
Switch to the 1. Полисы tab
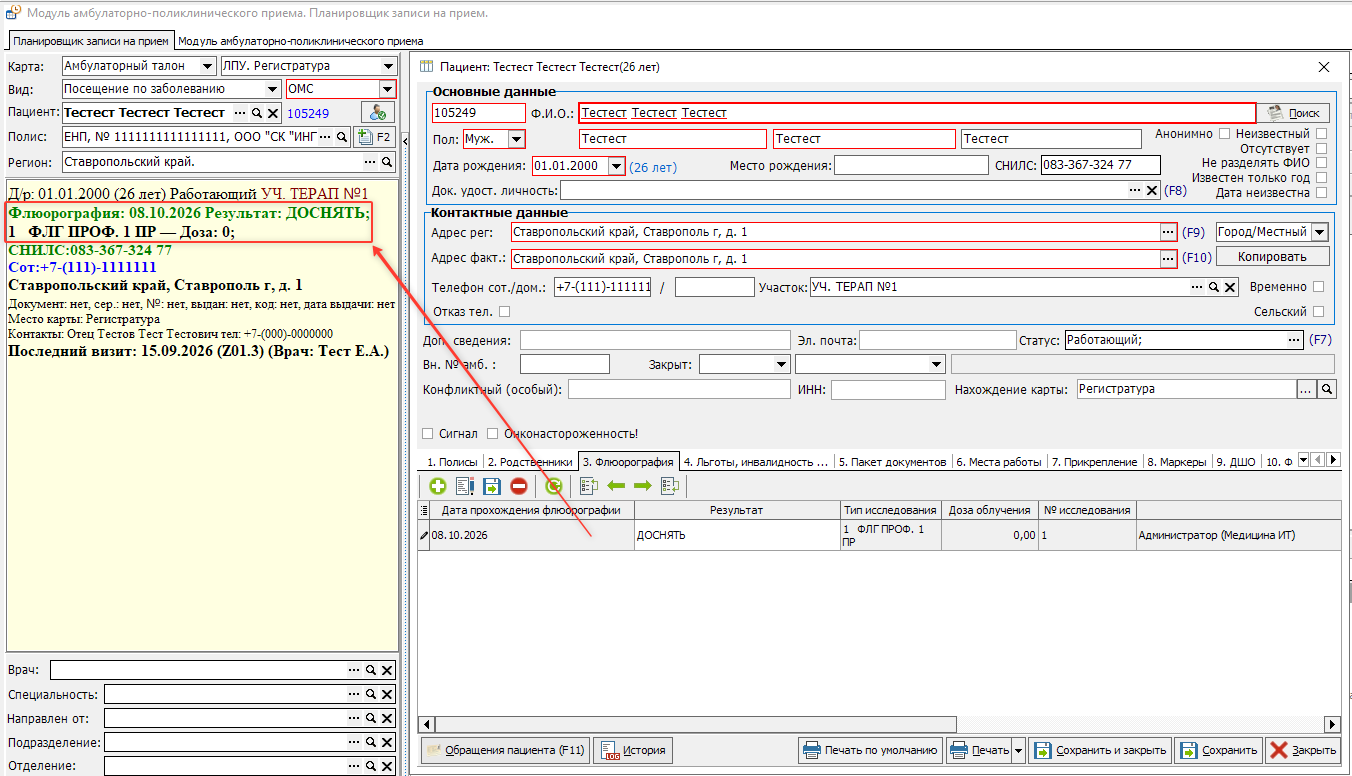(452, 462)
